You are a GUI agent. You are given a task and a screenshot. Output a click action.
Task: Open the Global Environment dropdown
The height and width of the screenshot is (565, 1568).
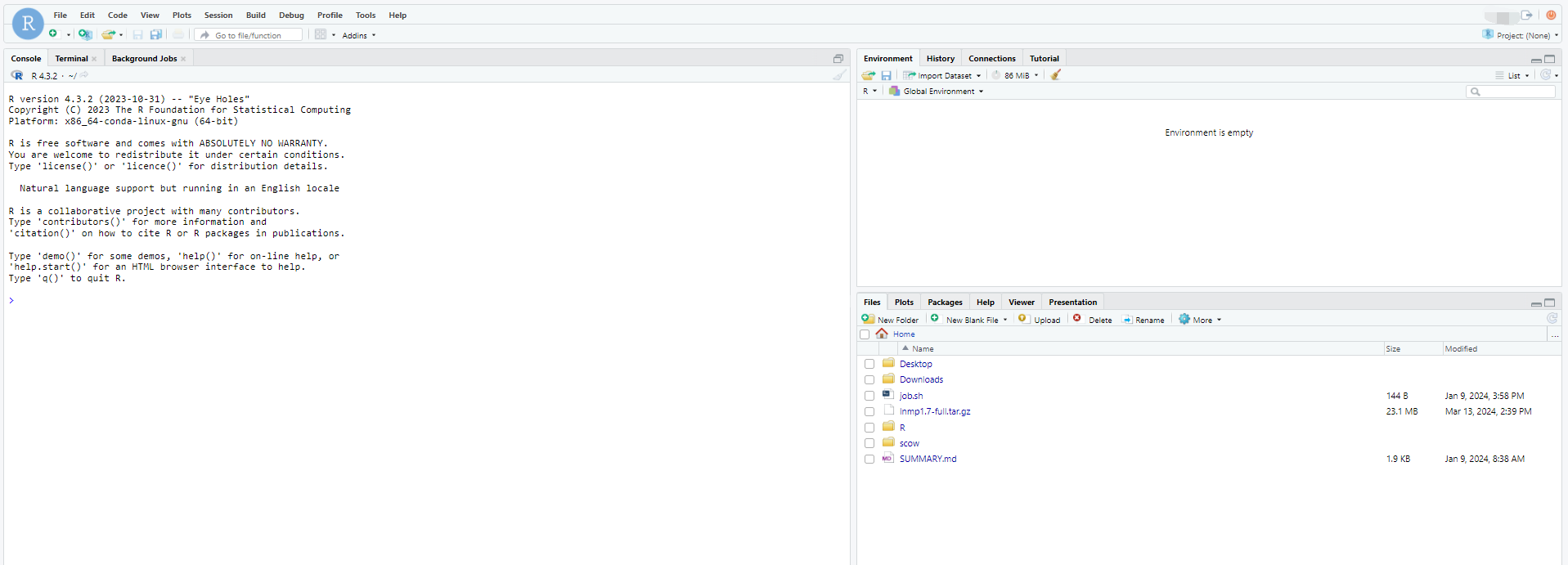coord(937,91)
